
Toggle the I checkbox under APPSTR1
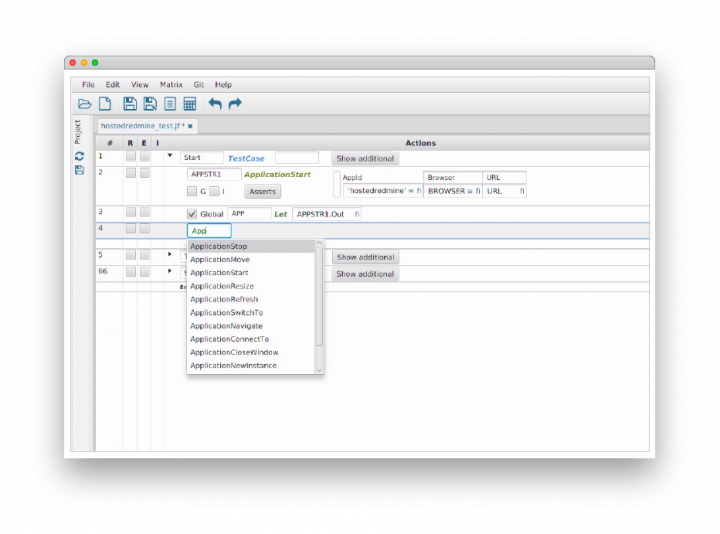pyautogui.click(x=214, y=191)
